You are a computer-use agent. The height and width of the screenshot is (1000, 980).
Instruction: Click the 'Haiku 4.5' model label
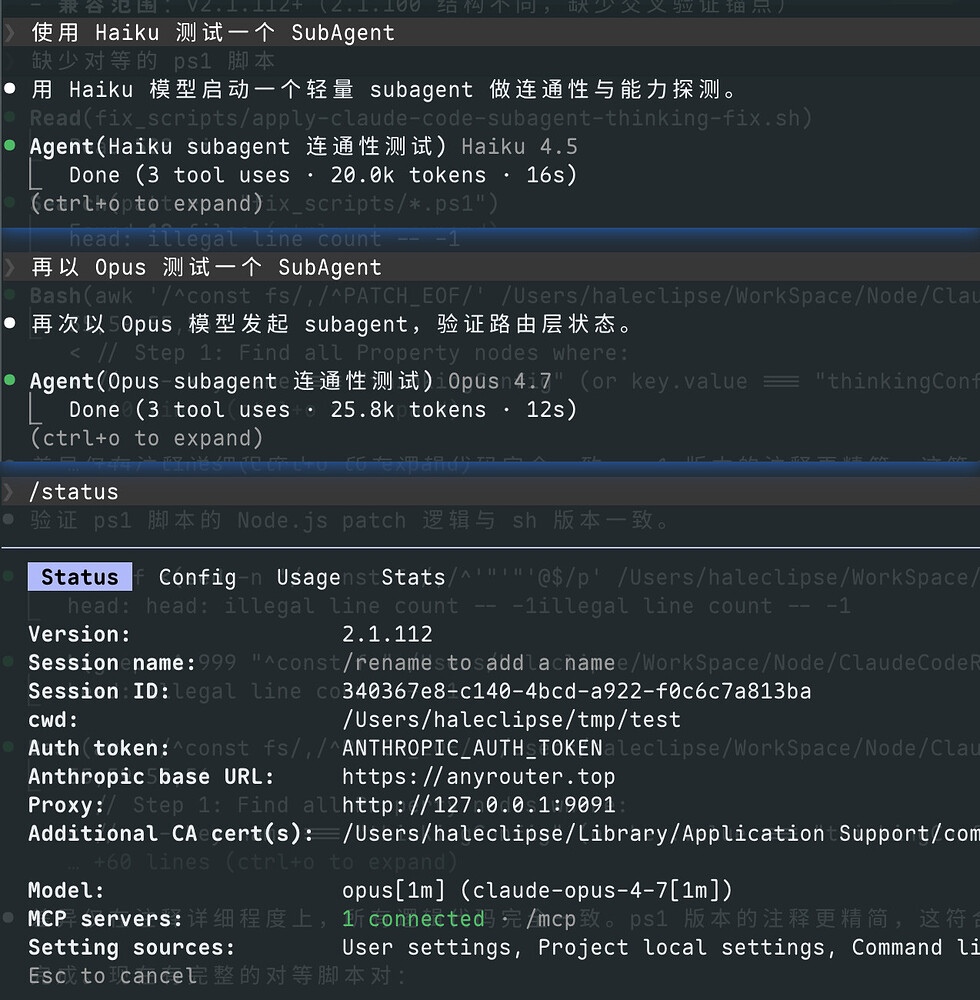click(520, 147)
